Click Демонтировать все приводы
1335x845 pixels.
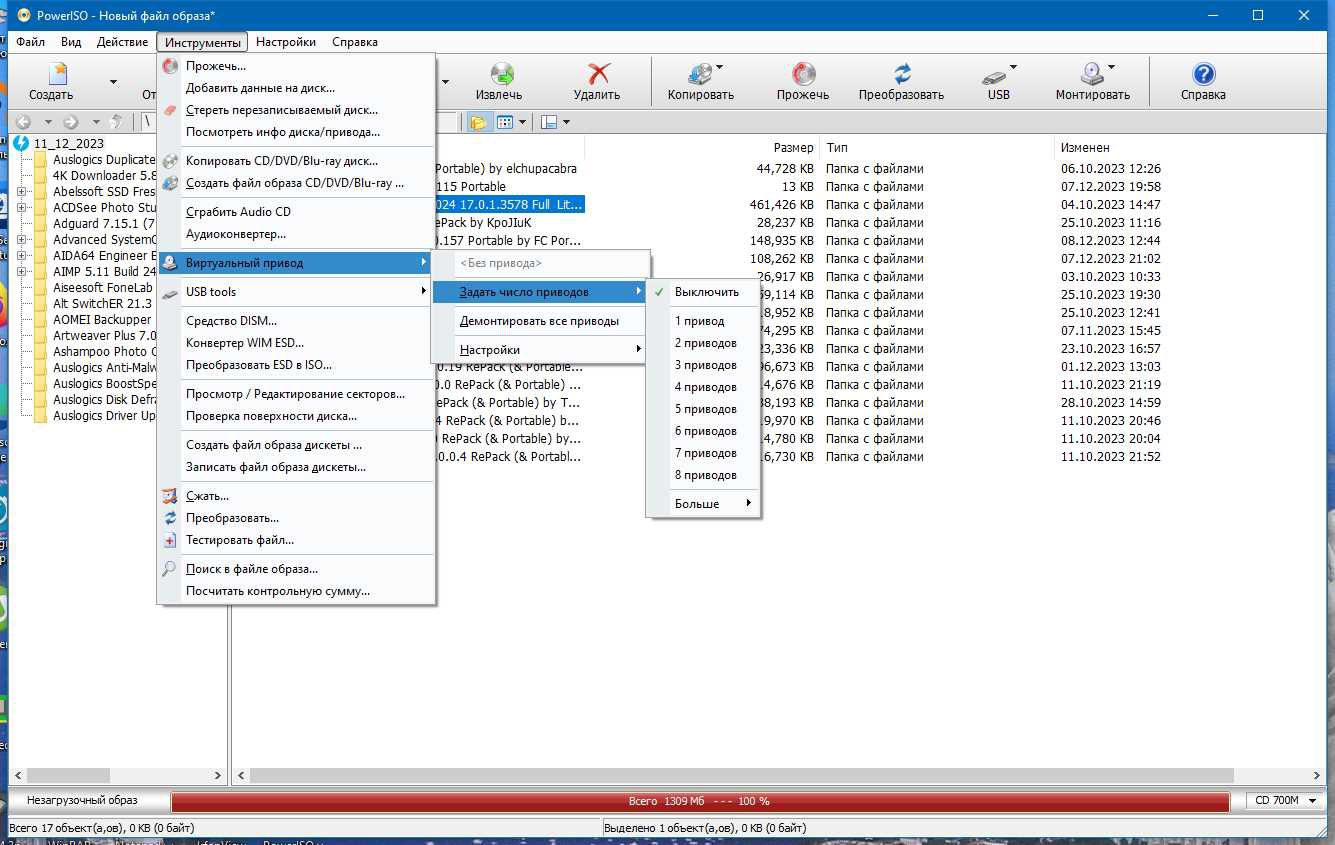pyautogui.click(x=540, y=321)
